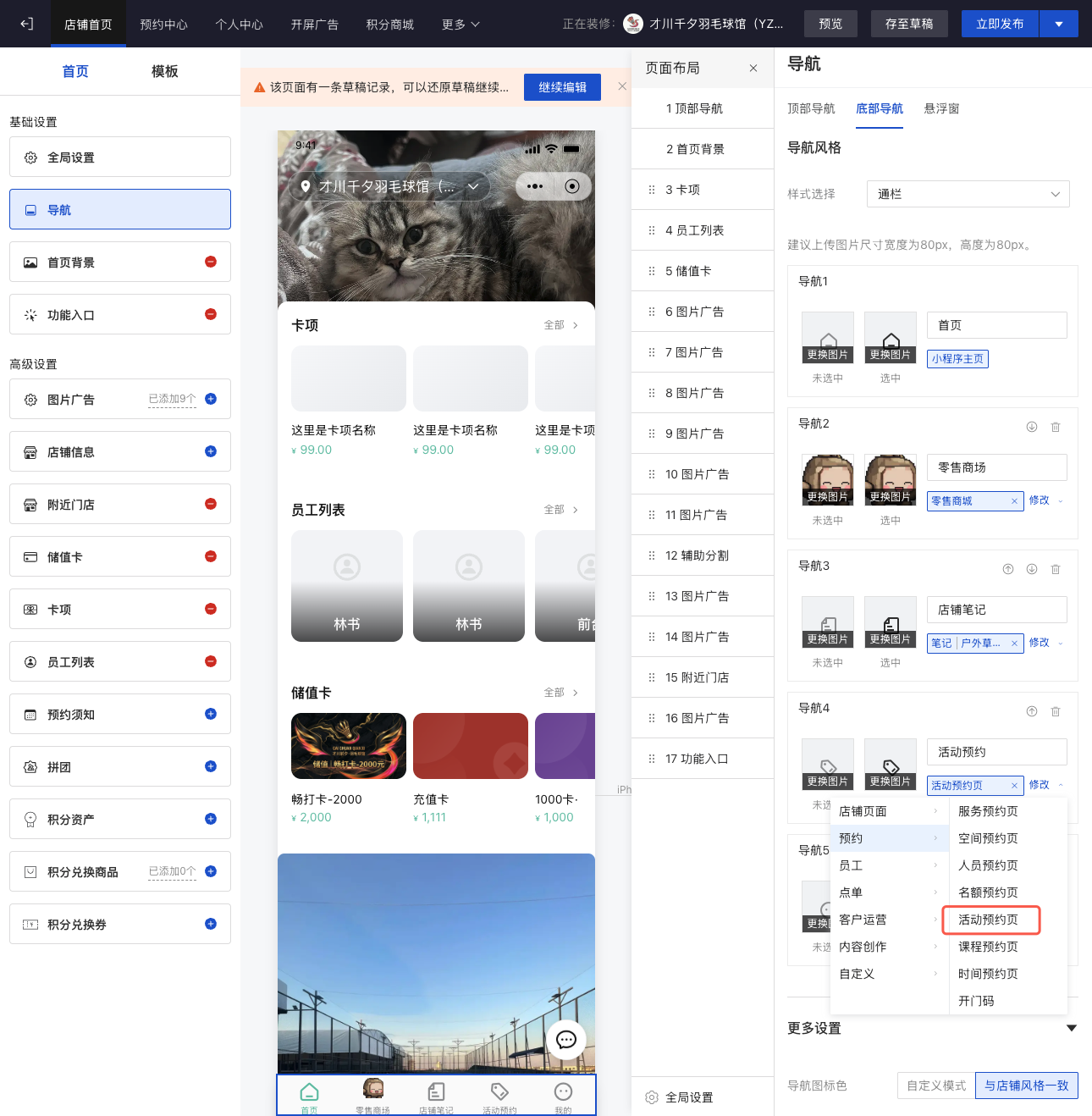Move 导航2 down with the arrow icon
This screenshot has width=1092, height=1116.
1032,427
